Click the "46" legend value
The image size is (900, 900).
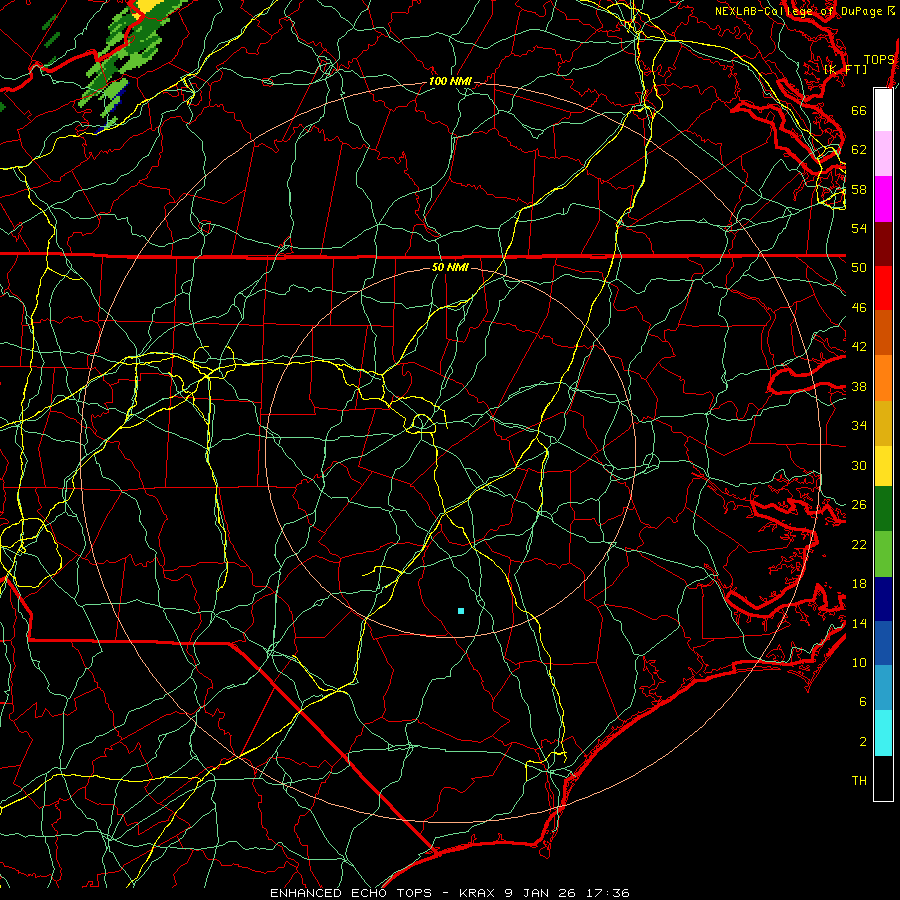(859, 308)
